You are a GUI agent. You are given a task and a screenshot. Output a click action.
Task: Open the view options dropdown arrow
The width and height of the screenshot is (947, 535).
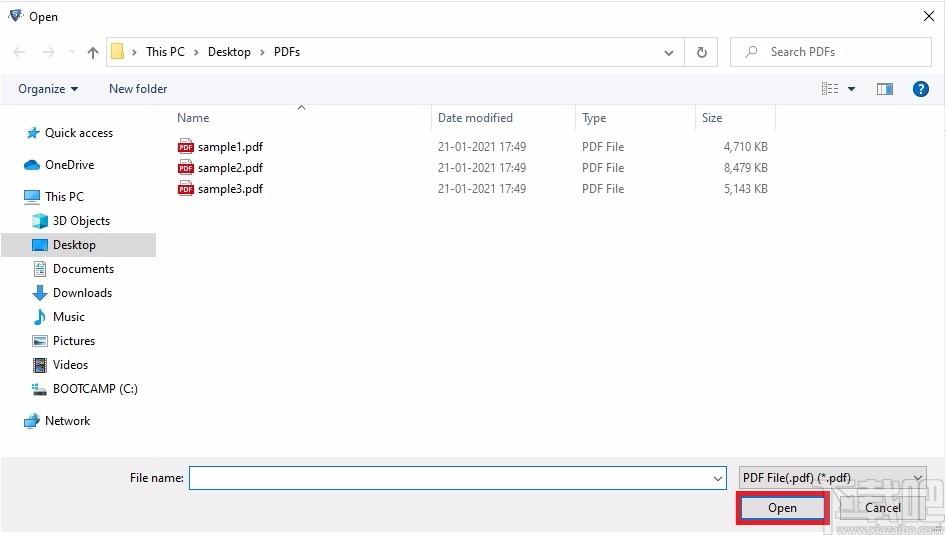coord(852,89)
